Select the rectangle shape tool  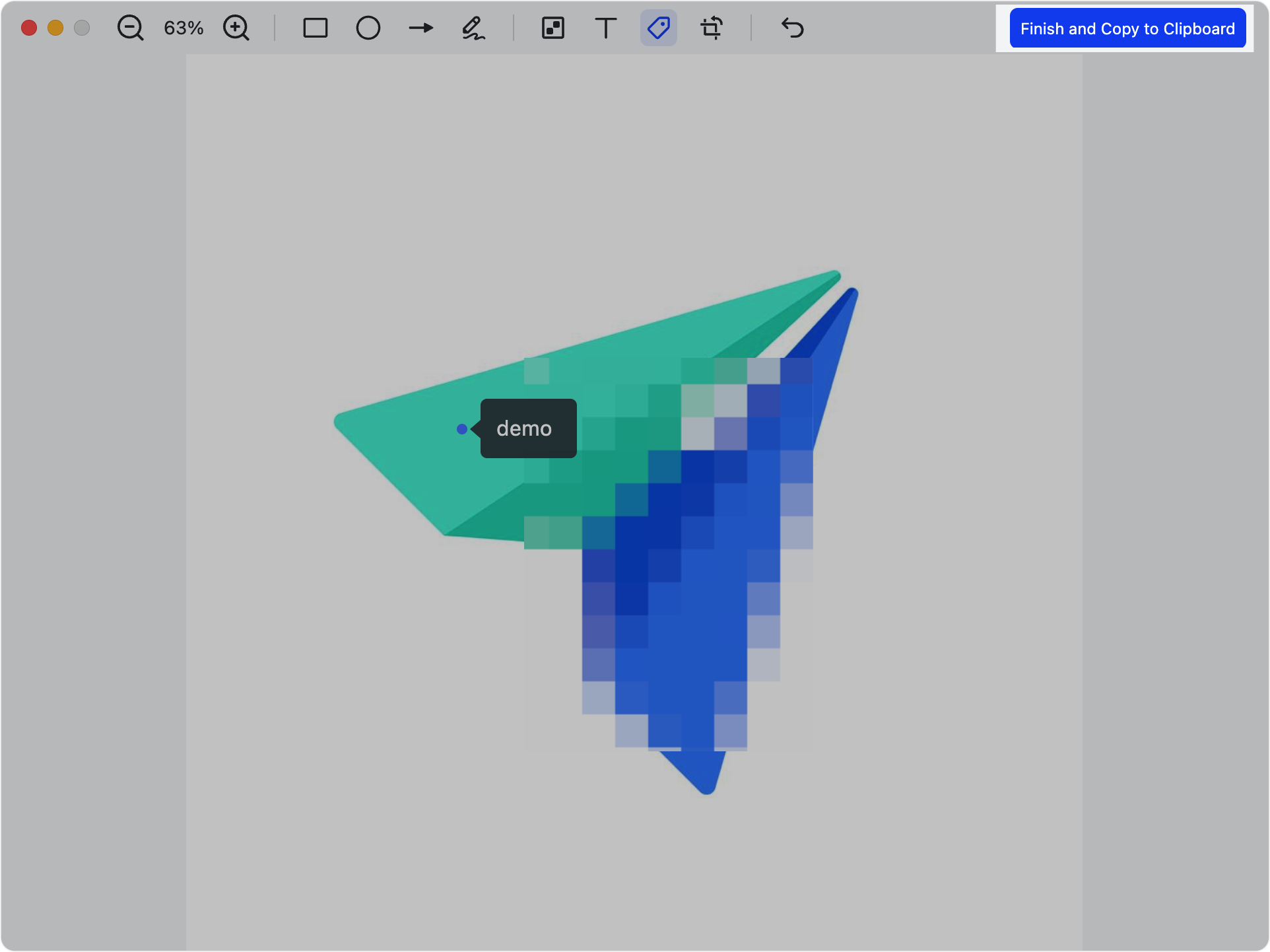[315, 28]
